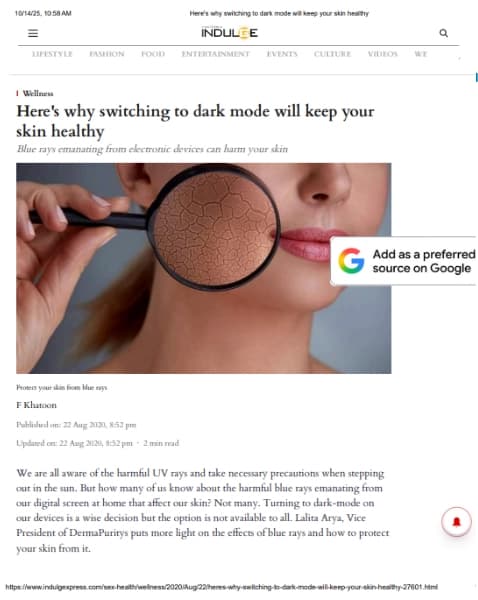Click the Indulge logo
478x600 pixels.
click(x=230, y=33)
